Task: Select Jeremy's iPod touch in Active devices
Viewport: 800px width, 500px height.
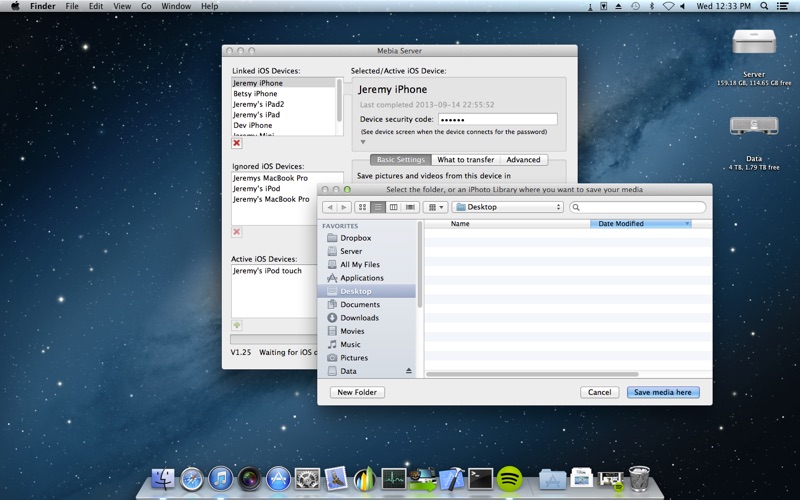Action: coord(274,271)
